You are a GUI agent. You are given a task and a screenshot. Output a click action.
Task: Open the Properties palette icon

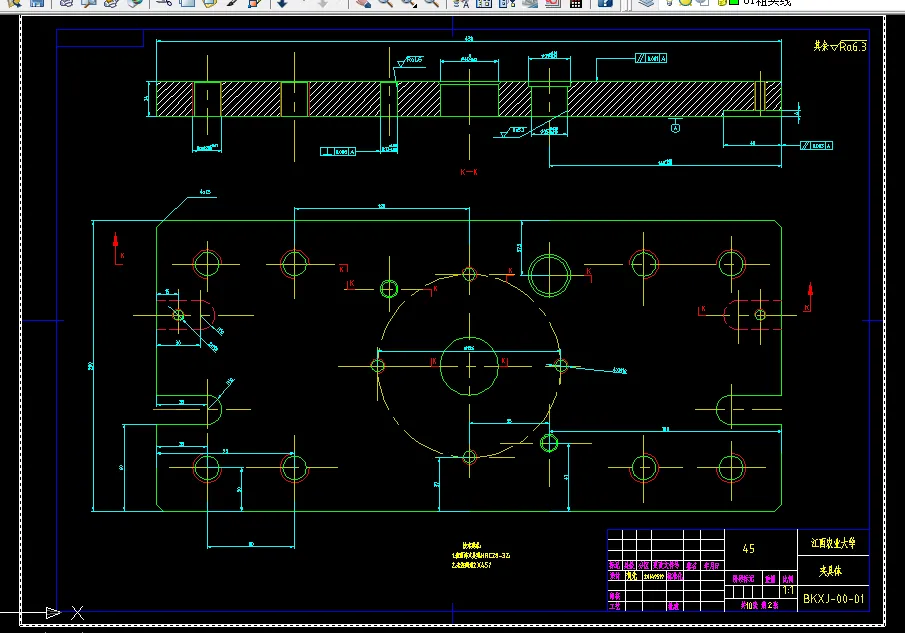point(461,3)
